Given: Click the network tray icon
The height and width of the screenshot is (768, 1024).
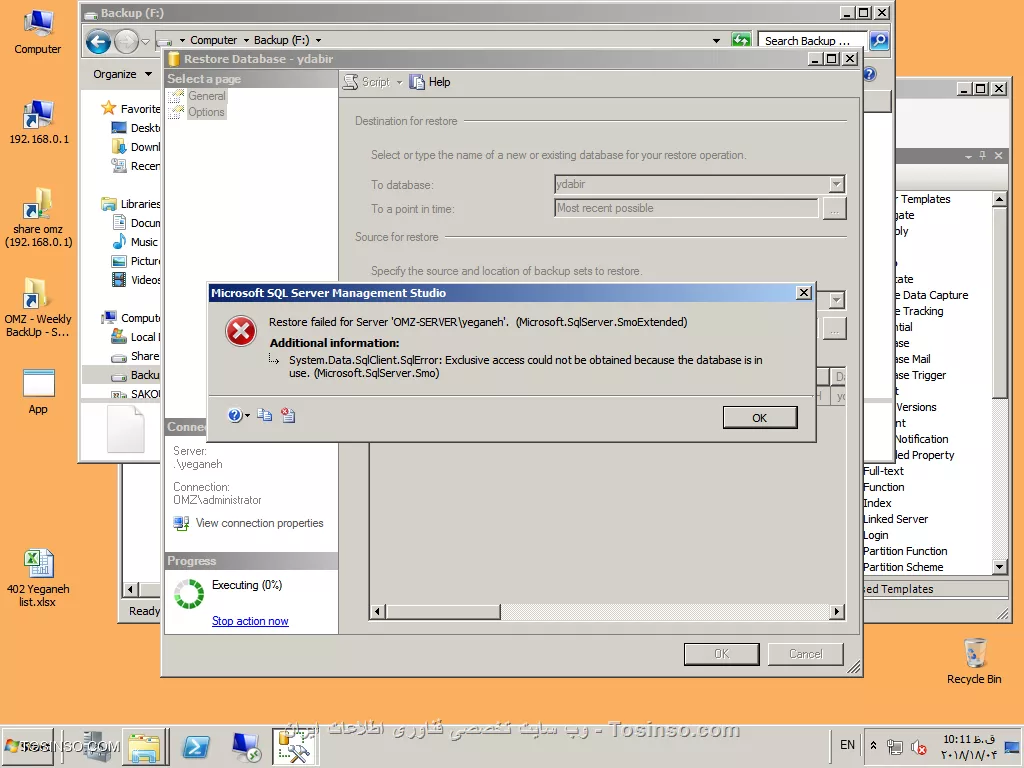Looking at the screenshot, I should pos(895,746).
